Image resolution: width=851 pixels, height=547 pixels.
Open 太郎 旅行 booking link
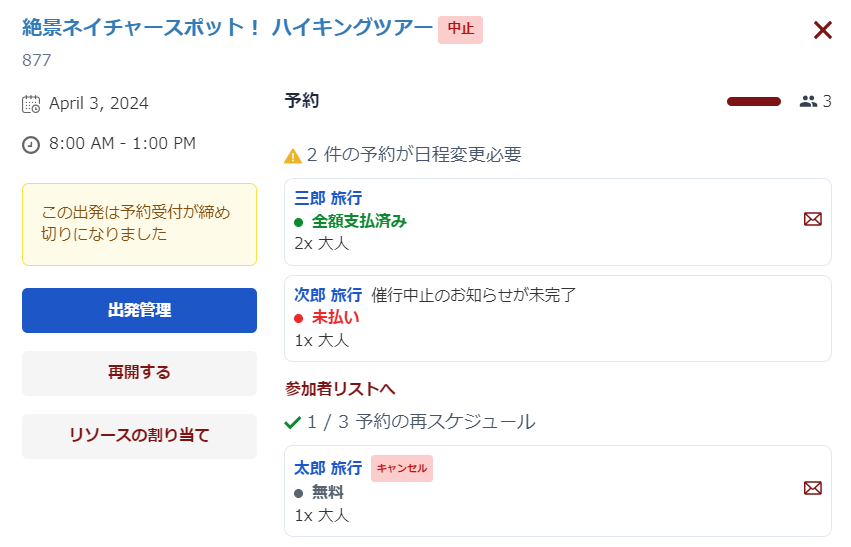coord(328,467)
